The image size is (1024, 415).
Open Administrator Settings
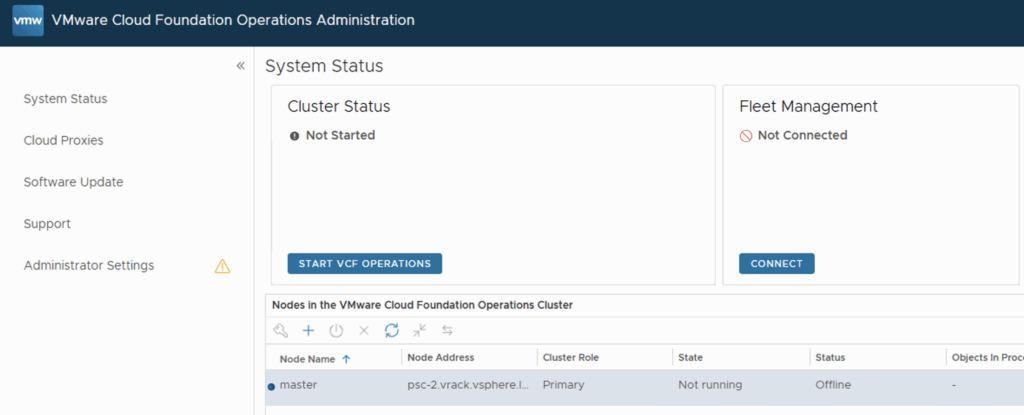[x=89, y=266]
